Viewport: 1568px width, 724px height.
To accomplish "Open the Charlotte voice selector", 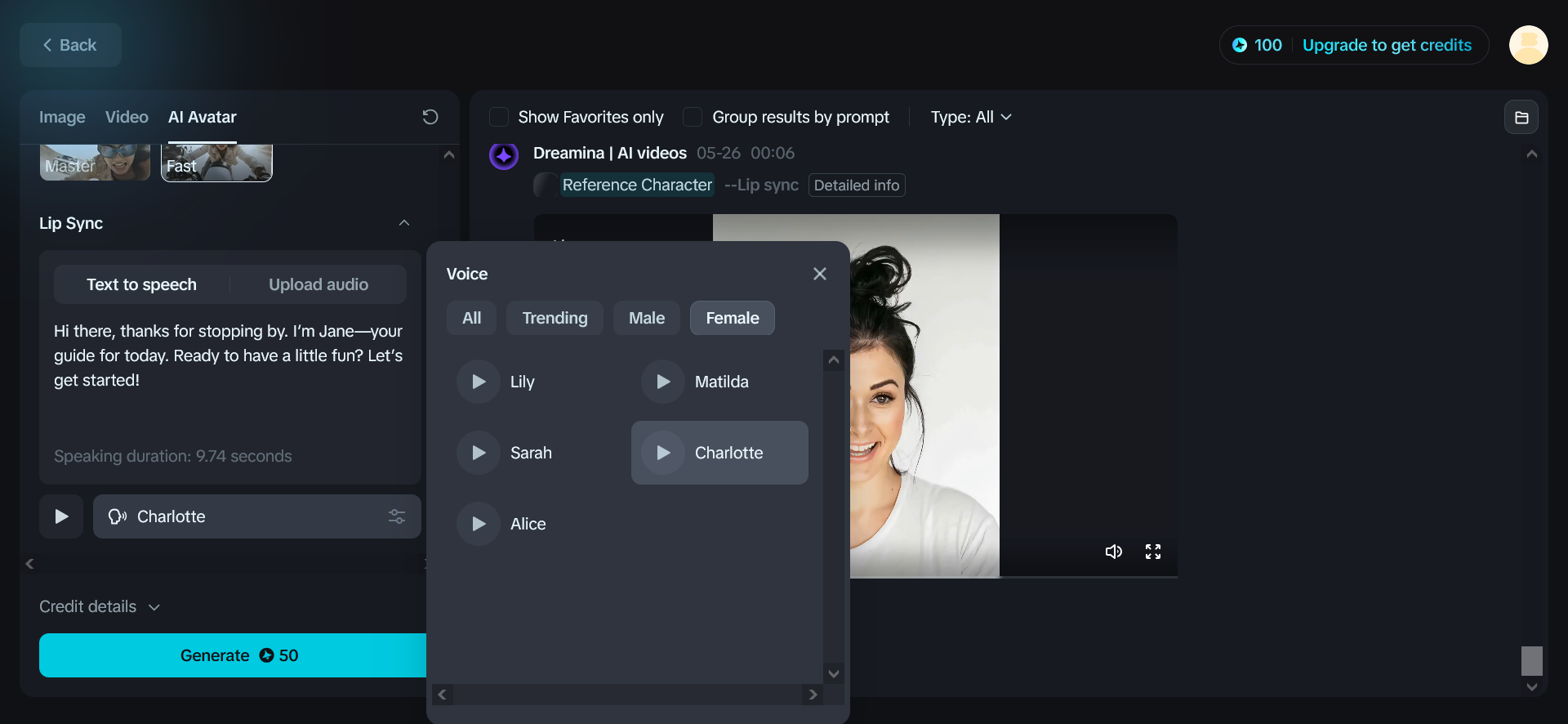I will point(257,516).
